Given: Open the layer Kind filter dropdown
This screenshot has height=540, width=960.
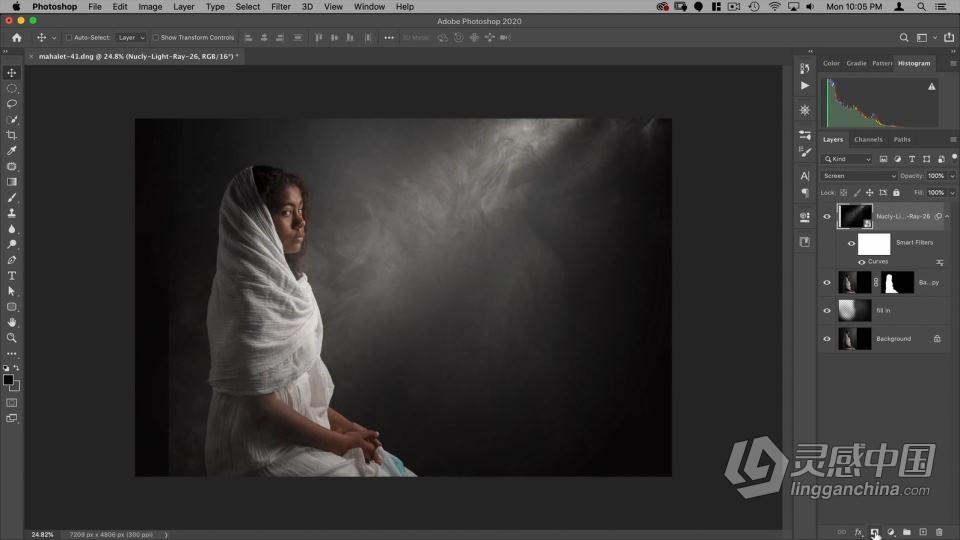Looking at the screenshot, I should 847,159.
